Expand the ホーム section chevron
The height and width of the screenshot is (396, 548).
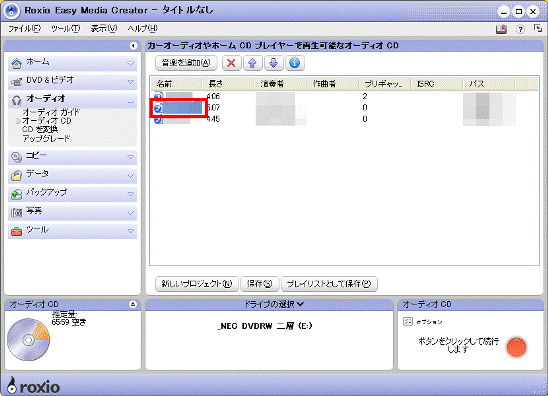[x=130, y=64]
